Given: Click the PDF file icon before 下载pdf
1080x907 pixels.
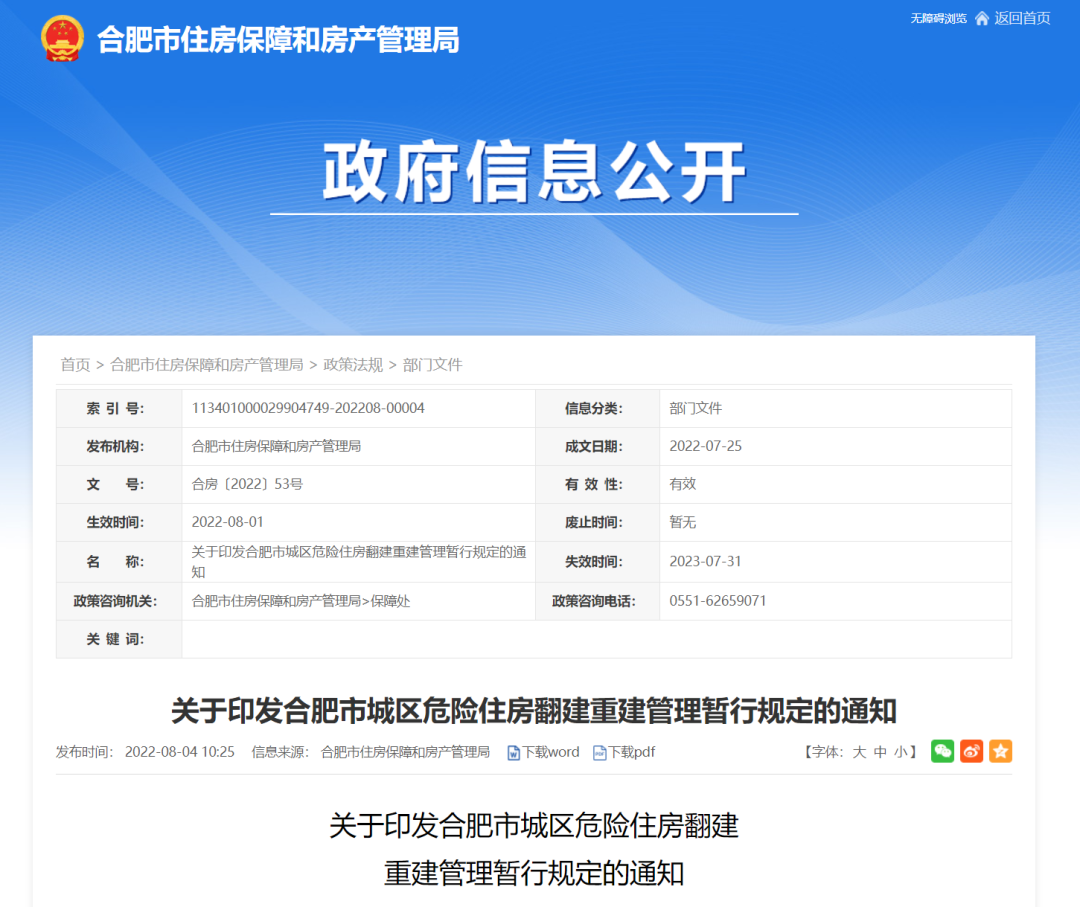Looking at the screenshot, I should coord(599,753).
